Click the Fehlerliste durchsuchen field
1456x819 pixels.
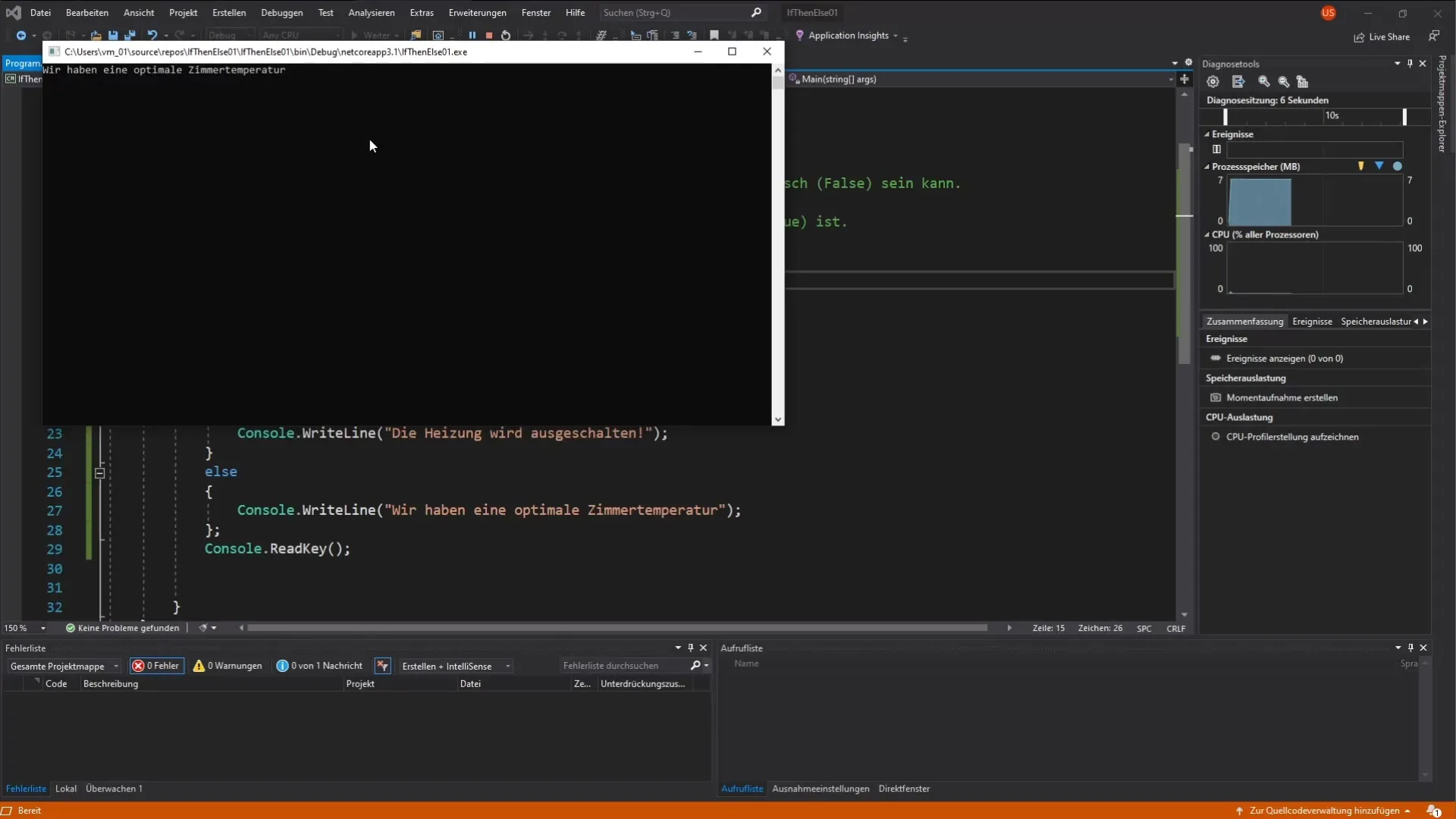pyautogui.click(x=626, y=666)
